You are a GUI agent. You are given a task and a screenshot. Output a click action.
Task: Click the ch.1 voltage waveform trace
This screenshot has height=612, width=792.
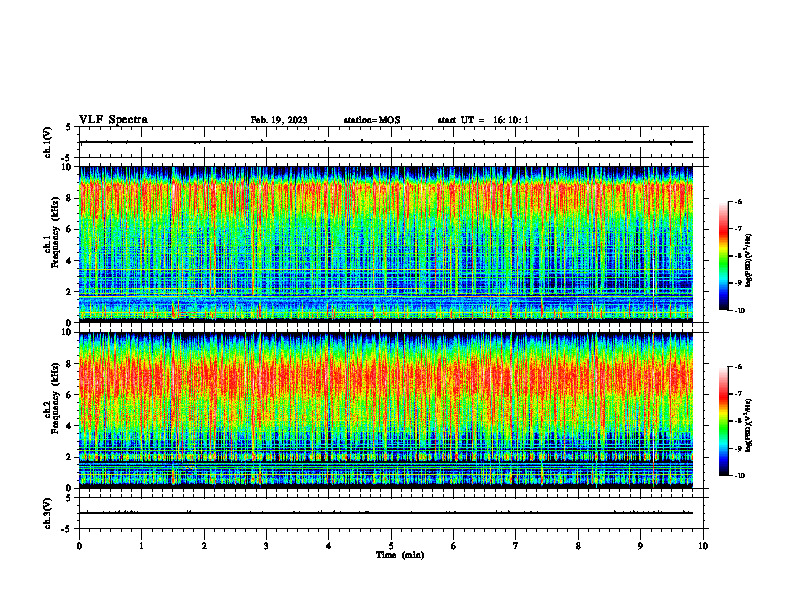386,142
